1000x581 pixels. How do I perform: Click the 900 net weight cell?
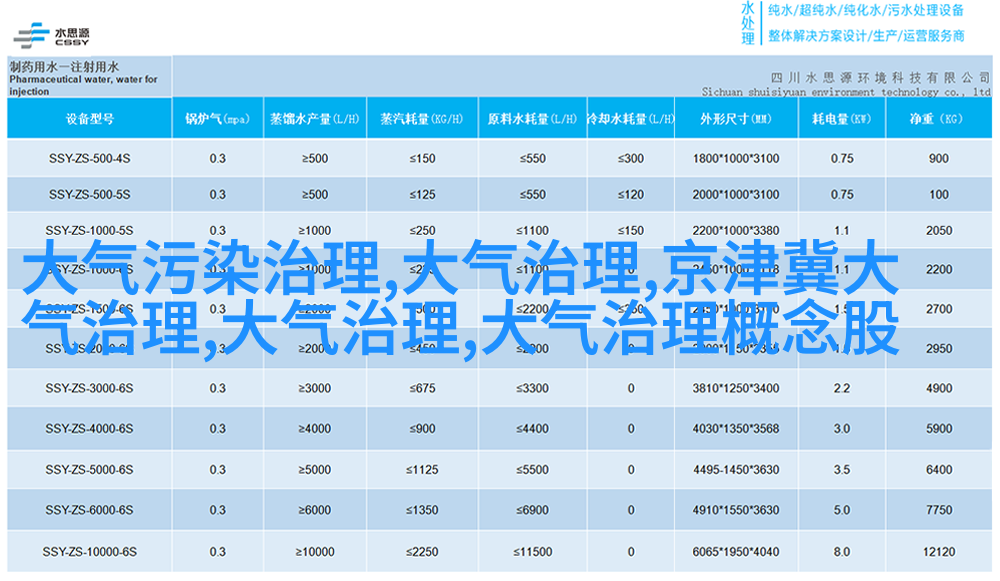(x=939, y=158)
